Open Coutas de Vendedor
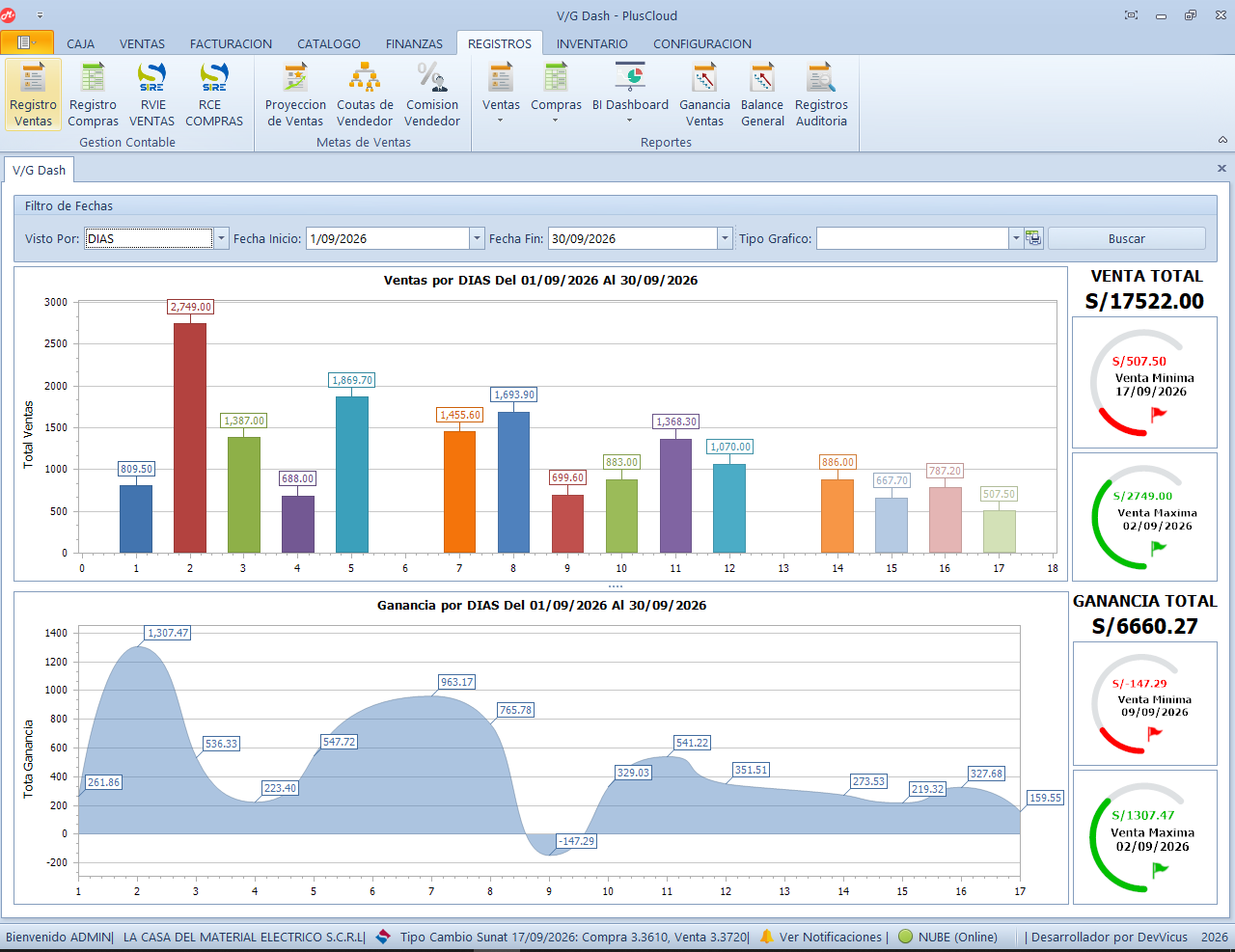The width and height of the screenshot is (1235, 952). click(365, 95)
